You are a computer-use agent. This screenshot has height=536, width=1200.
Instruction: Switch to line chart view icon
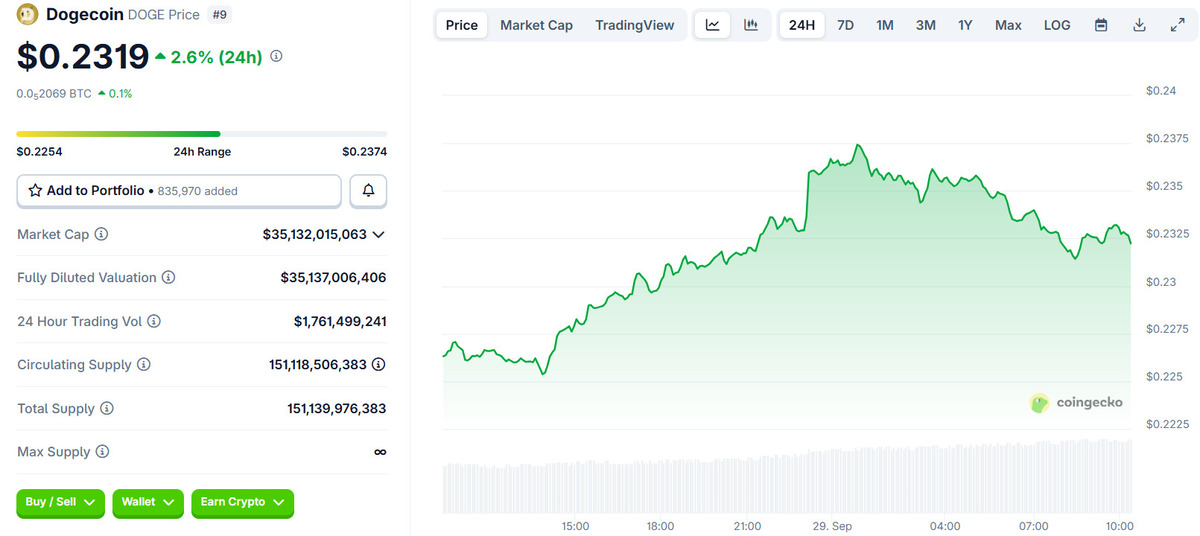click(x=712, y=25)
